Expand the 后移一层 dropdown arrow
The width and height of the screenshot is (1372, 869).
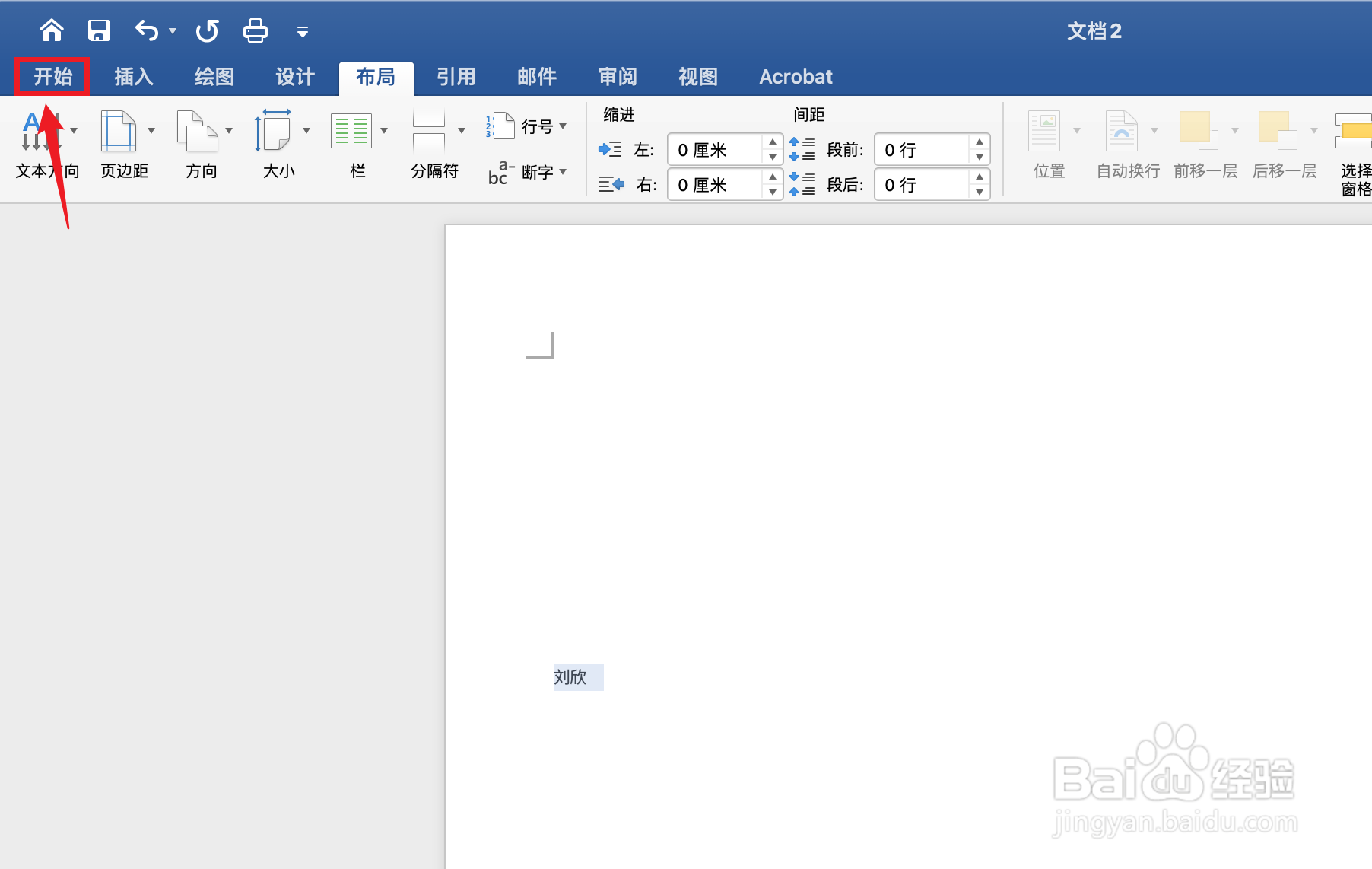click(x=1314, y=131)
